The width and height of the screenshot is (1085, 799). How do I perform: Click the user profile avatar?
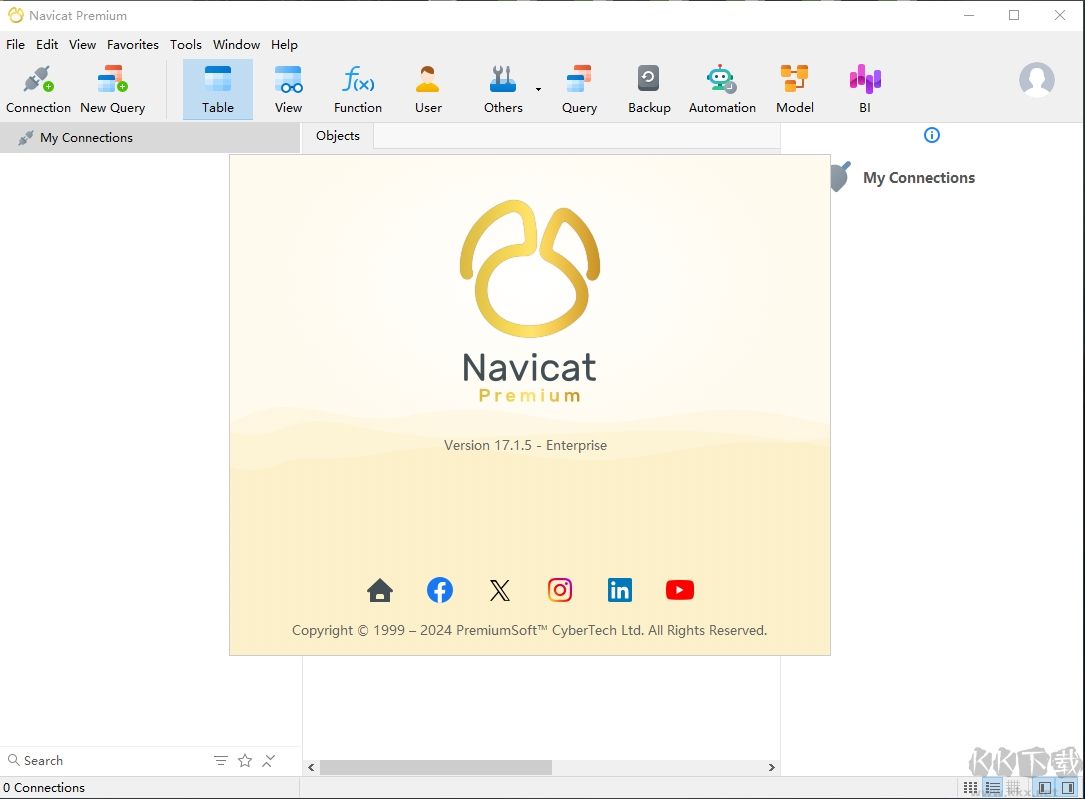click(x=1036, y=81)
